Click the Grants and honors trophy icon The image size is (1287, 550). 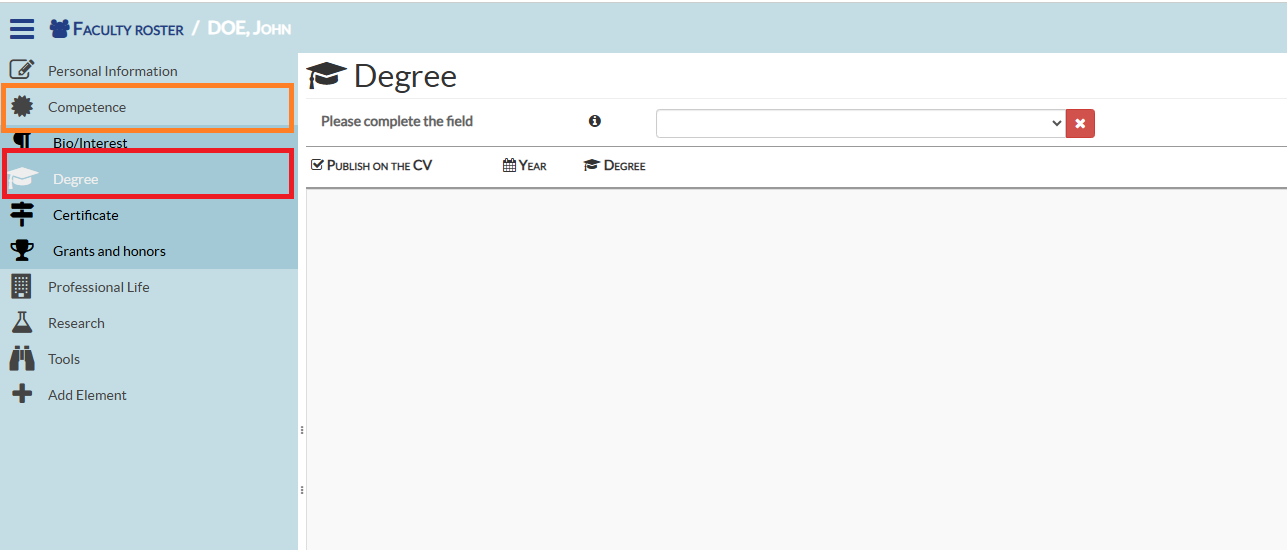[21, 250]
